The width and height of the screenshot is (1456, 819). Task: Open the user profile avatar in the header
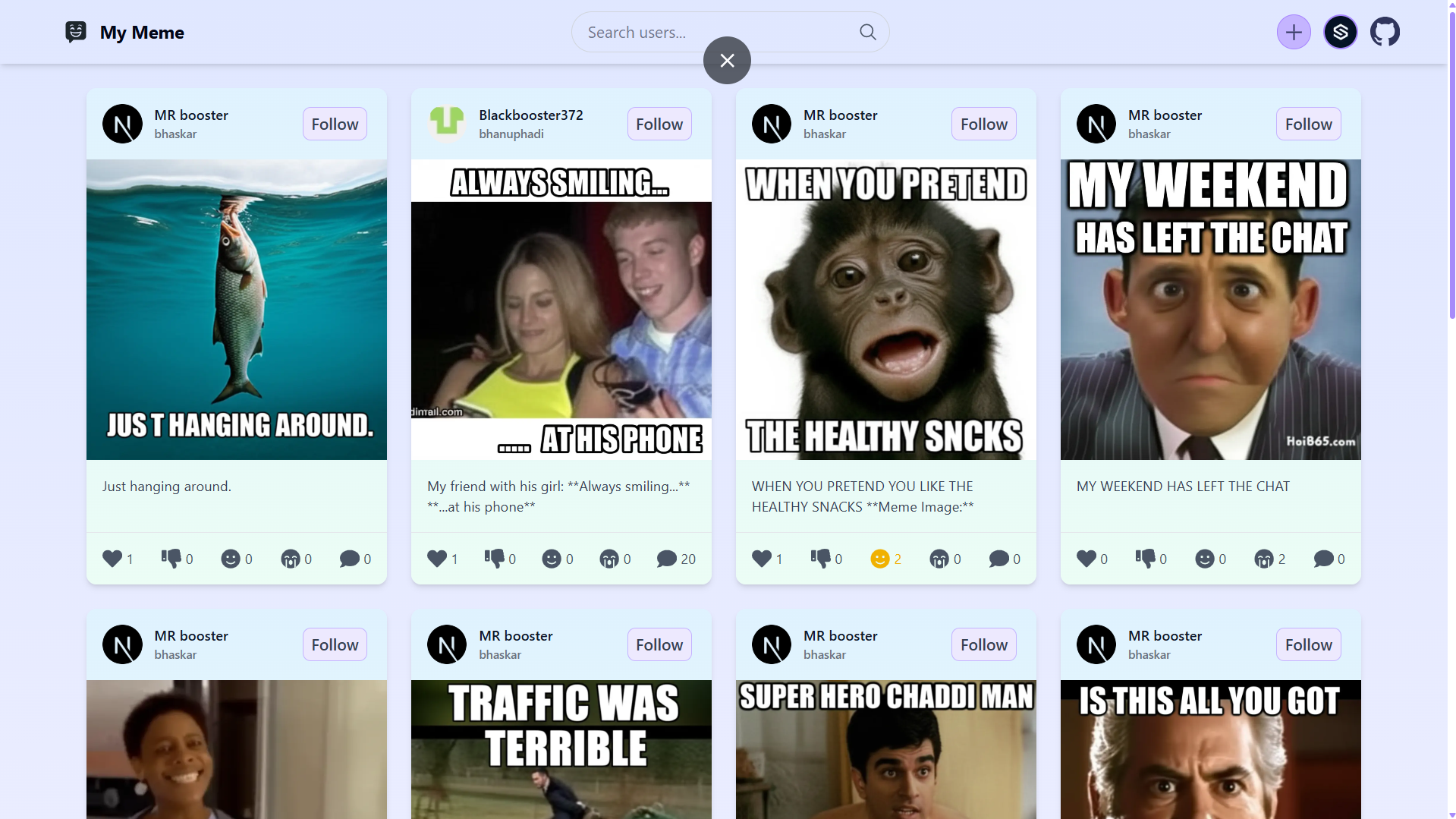click(x=1340, y=32)
